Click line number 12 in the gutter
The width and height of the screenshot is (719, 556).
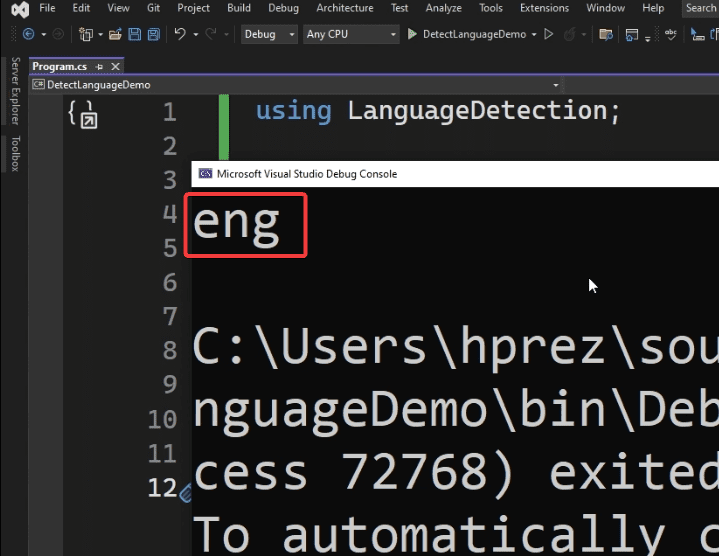[162, 488]
